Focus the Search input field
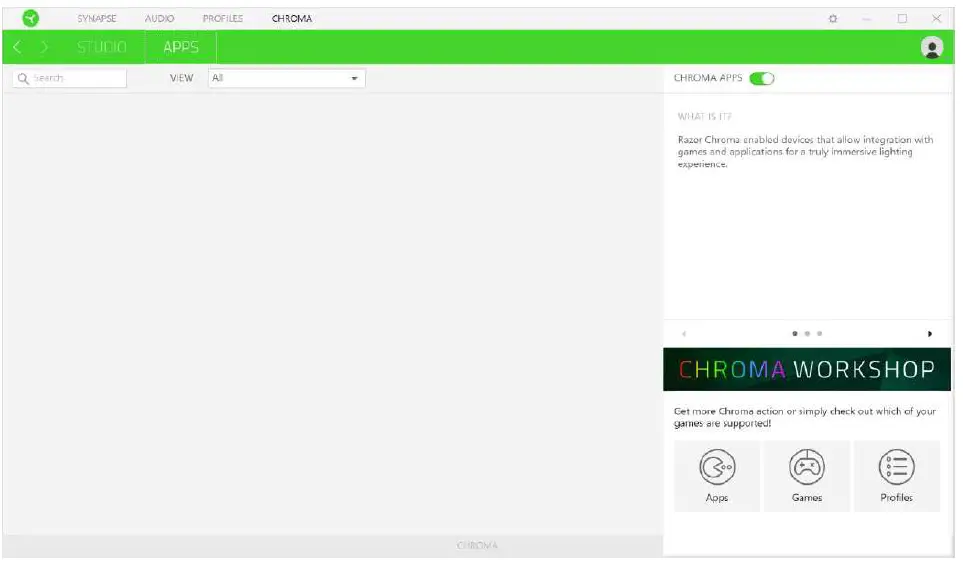Viewport: 963px width, 562px height. 69,78
